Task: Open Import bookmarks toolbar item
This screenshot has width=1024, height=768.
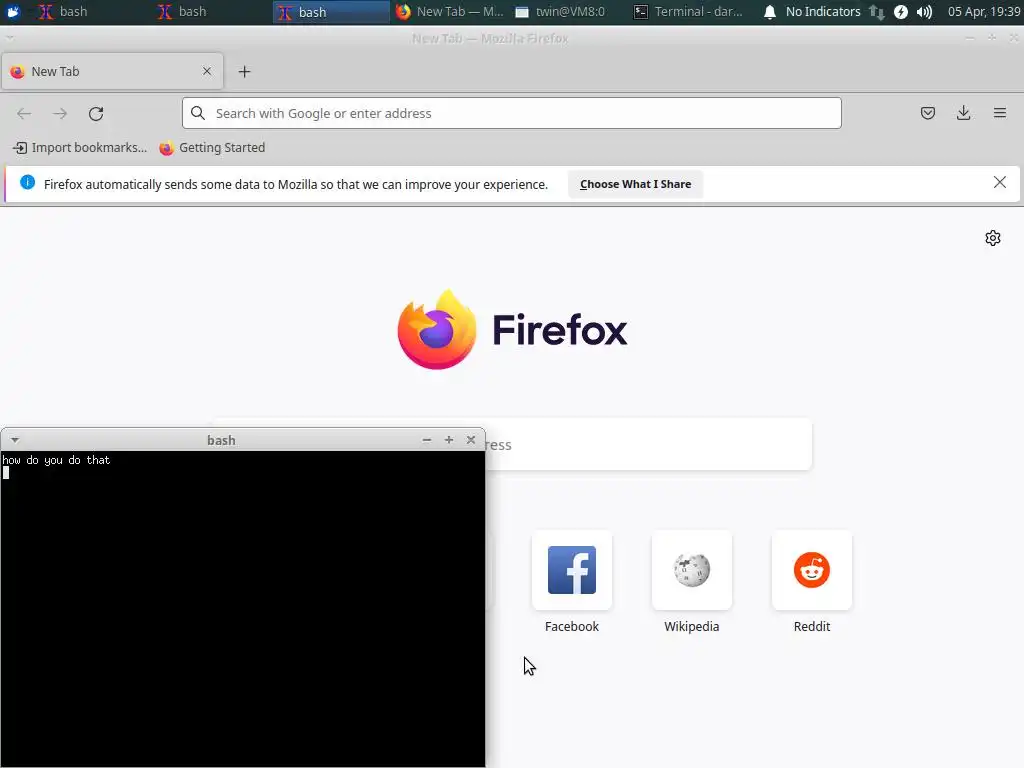Action: [80, 148]
